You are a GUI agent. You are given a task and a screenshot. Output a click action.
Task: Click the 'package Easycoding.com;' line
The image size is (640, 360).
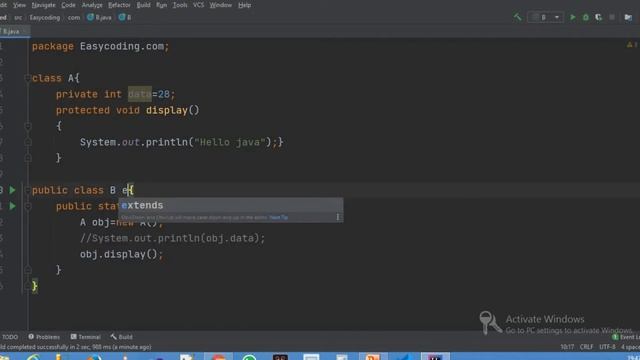[x=100, y=46]
